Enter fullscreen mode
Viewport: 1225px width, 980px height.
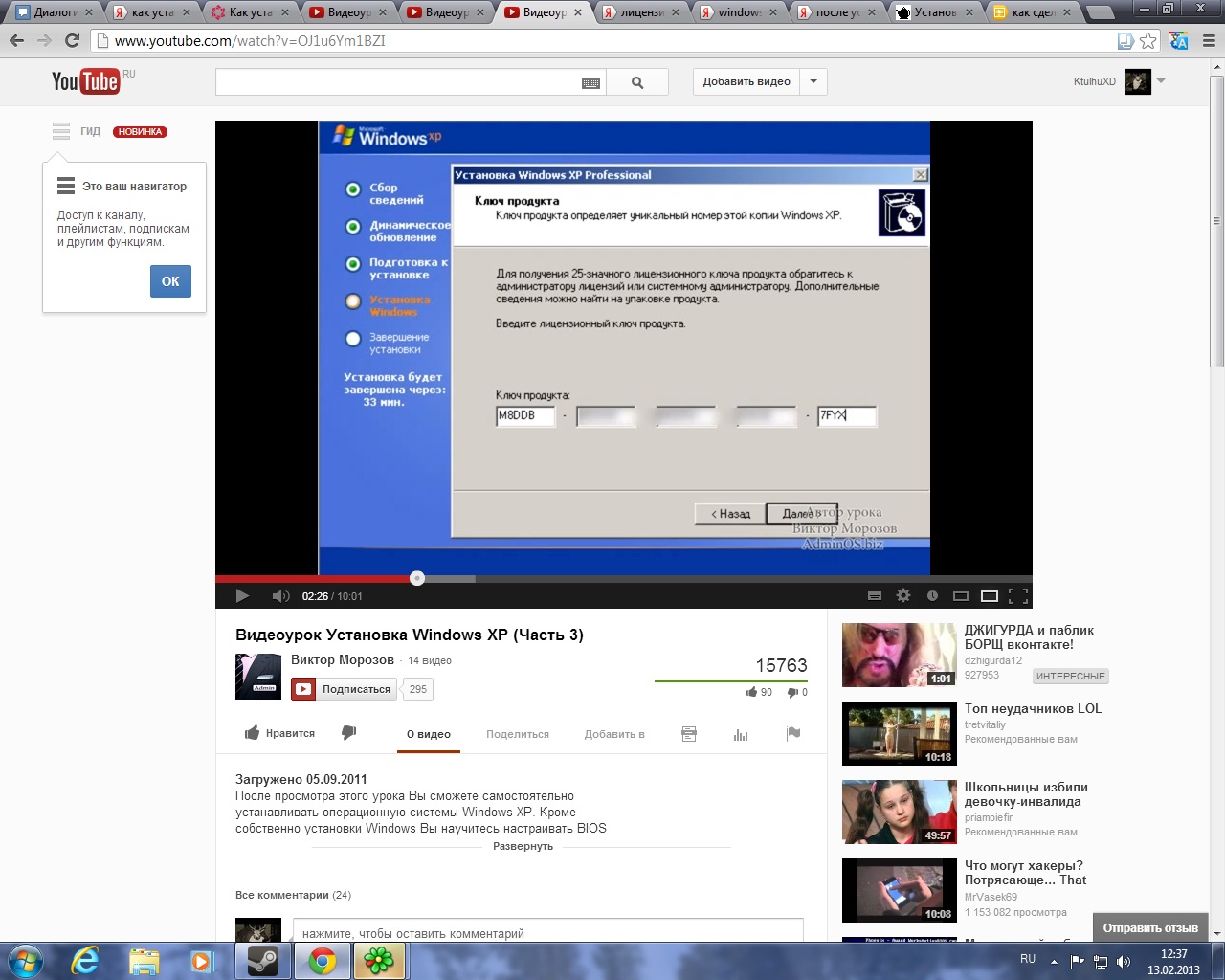pyautogui.click(x=1018, y=596)
